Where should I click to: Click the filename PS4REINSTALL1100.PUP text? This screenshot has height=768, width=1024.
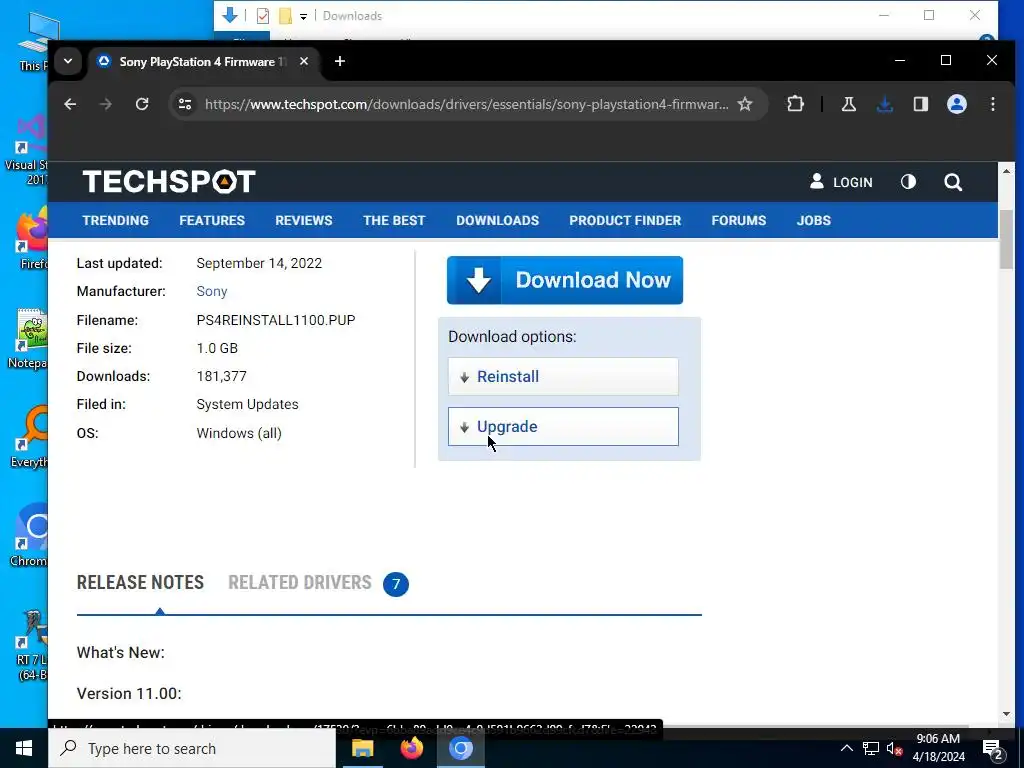pos(276,320)
